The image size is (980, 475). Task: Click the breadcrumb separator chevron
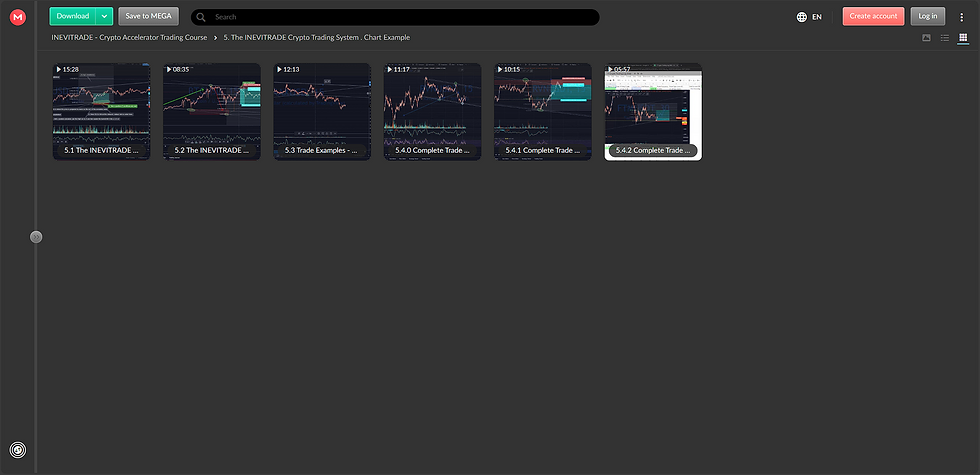coord(215,38)
